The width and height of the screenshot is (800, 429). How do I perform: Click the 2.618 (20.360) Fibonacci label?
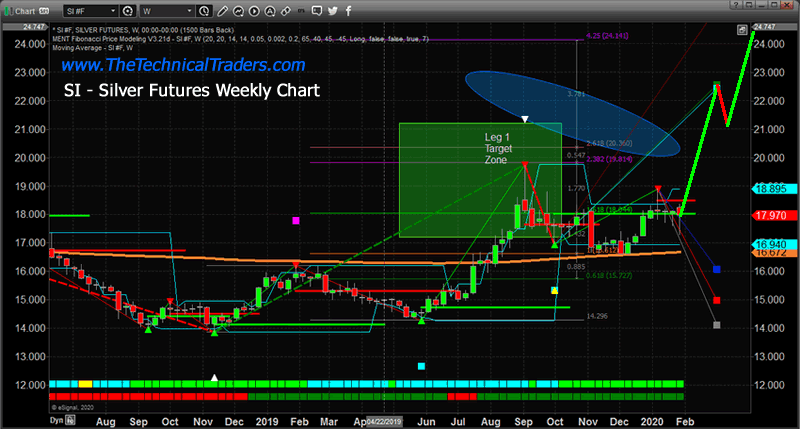pyautogui.click(x=609, y=143)
